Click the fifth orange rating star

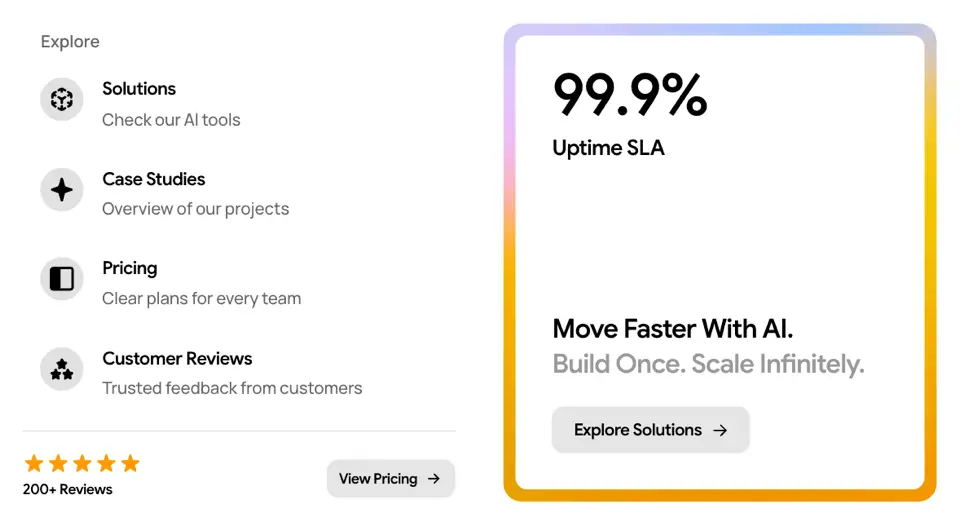coord(130,463)
